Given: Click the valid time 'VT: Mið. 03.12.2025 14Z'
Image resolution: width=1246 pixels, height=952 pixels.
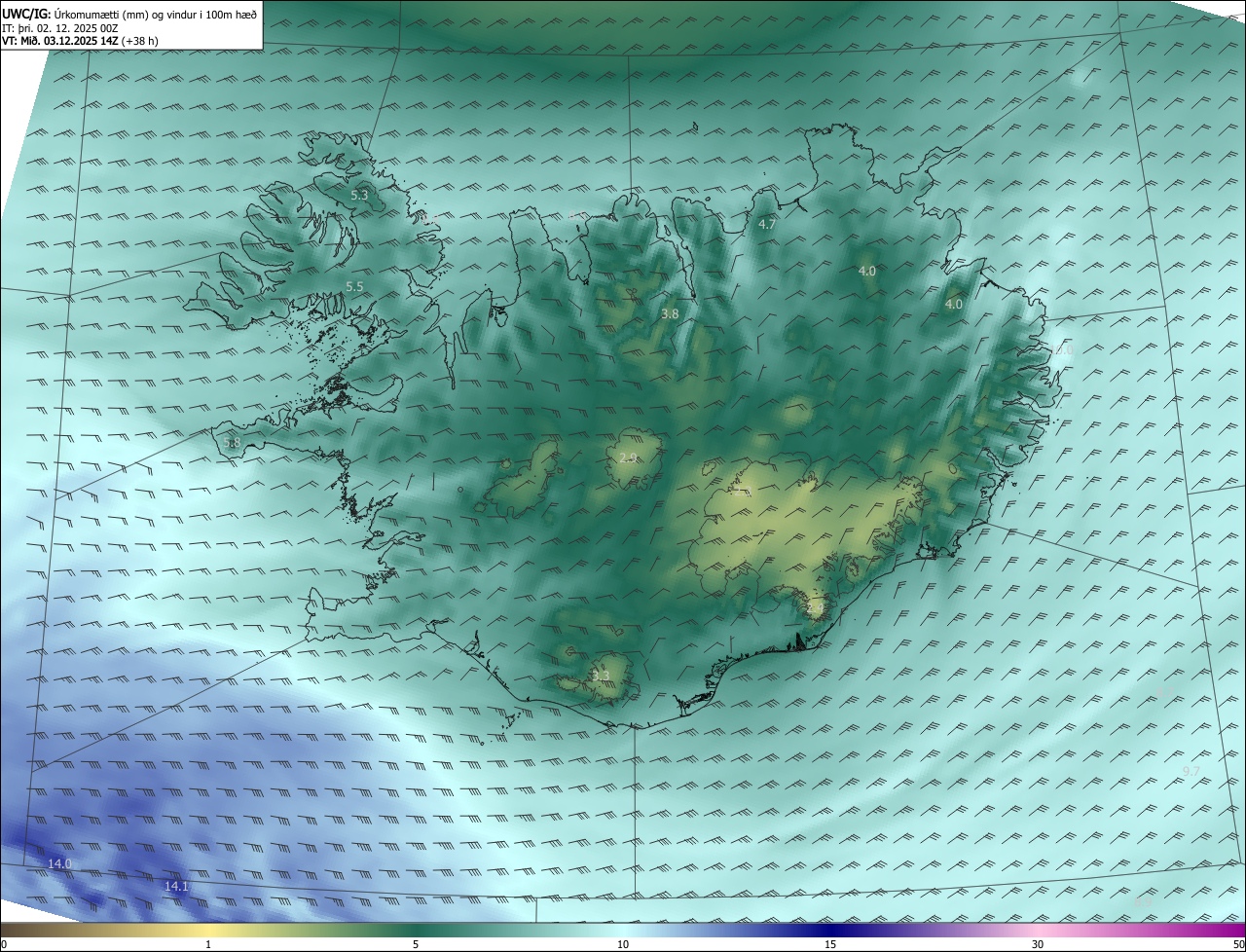Looking at the screenshot, I should click(62, 42).
